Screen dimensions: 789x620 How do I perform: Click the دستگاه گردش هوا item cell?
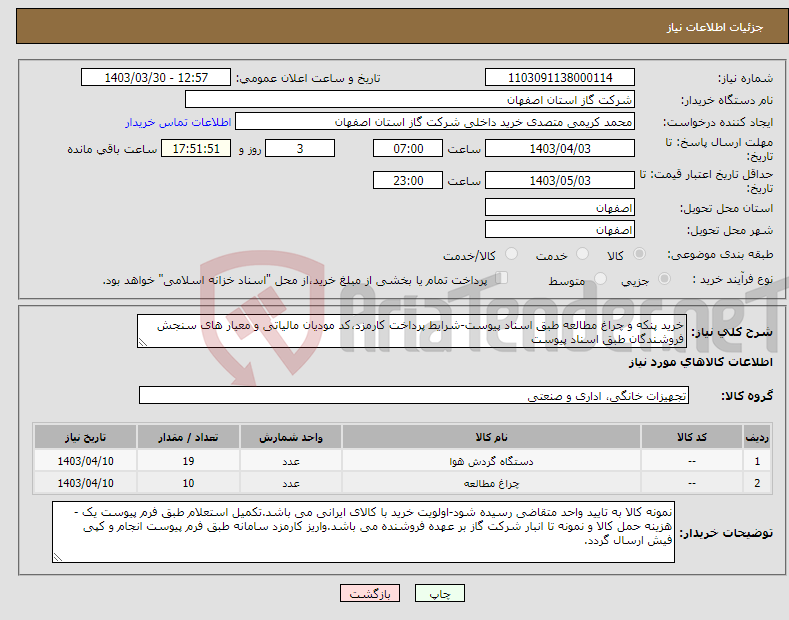coord(491,461)
